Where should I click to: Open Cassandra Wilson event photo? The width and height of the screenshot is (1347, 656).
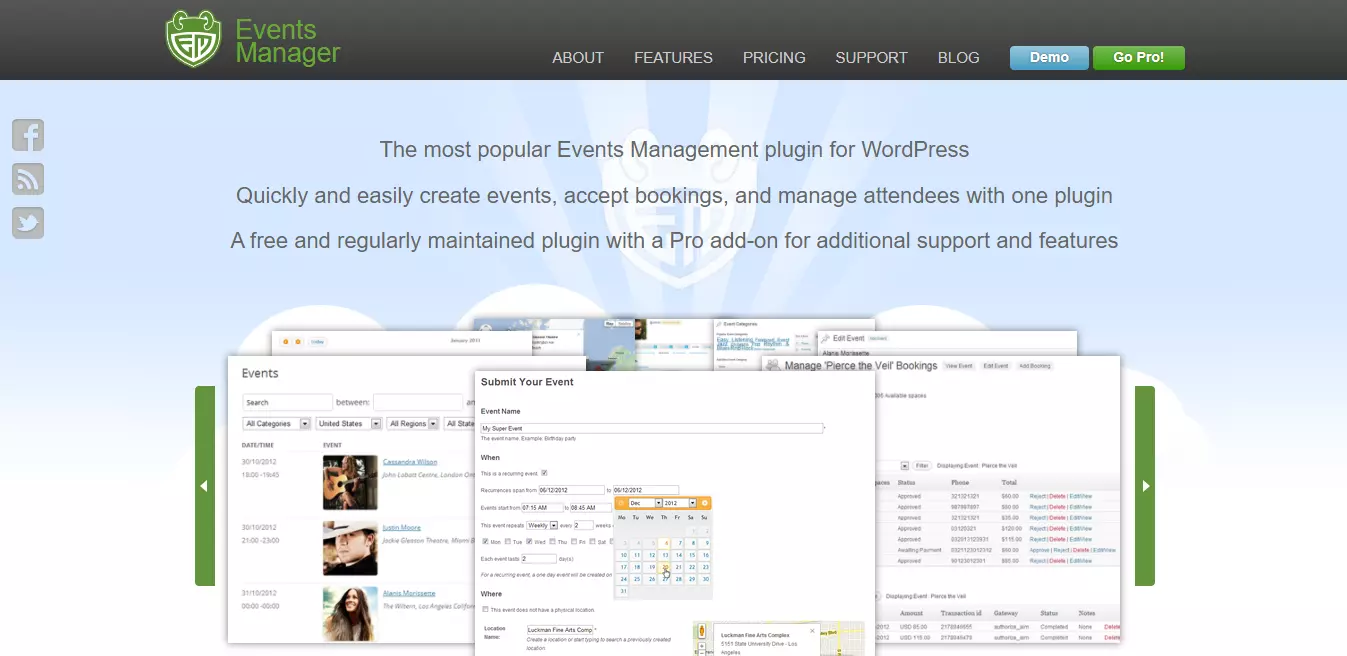(x=350, y=483)
